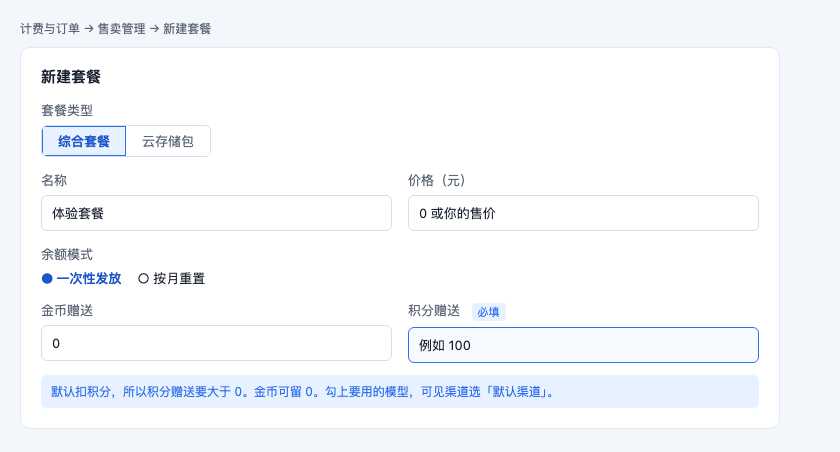Click the blue hint text starting 默认扣积分
This screenshot has width=840, height=452.
tap(303, 392)
